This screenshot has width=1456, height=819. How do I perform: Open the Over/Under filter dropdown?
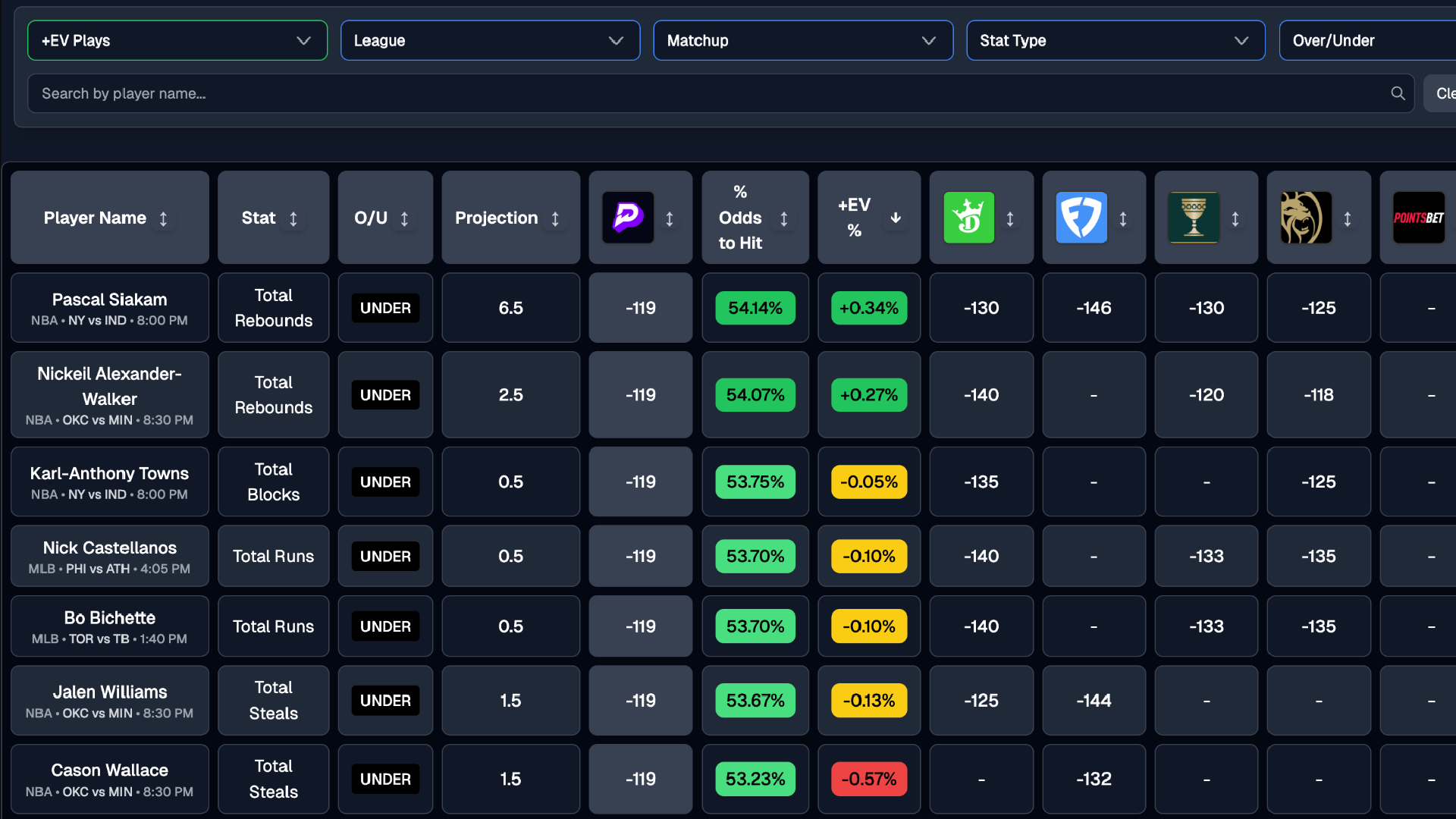[x=1367, y=40]
